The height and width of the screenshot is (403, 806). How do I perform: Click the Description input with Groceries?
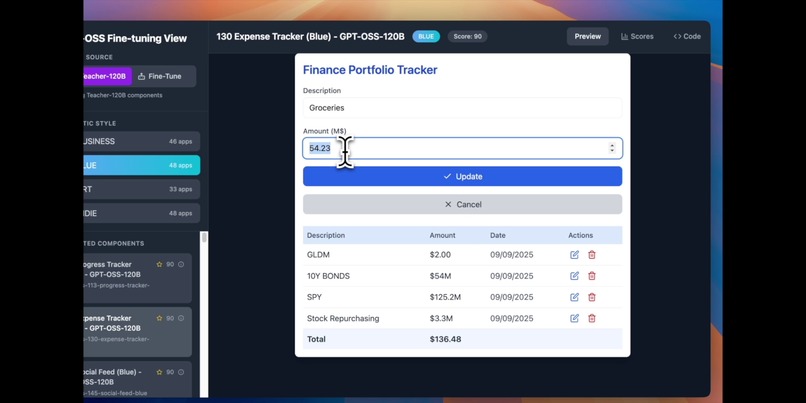[462, 108]
